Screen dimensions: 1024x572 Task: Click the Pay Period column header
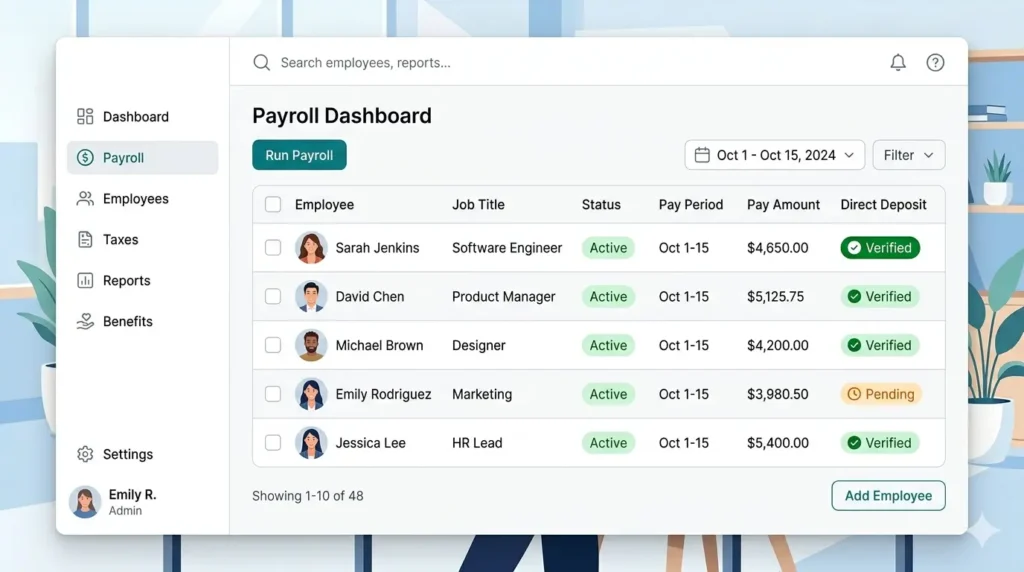click(x=690, y=204)
